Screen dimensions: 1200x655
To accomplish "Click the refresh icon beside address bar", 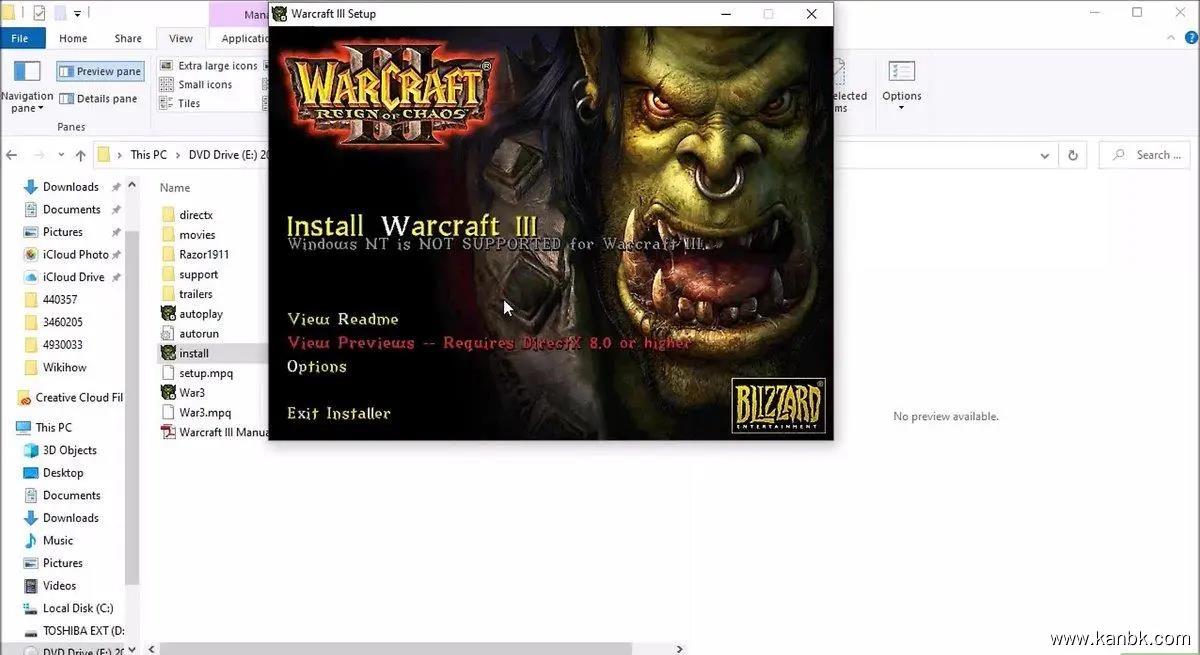I will pos(1073,155).
